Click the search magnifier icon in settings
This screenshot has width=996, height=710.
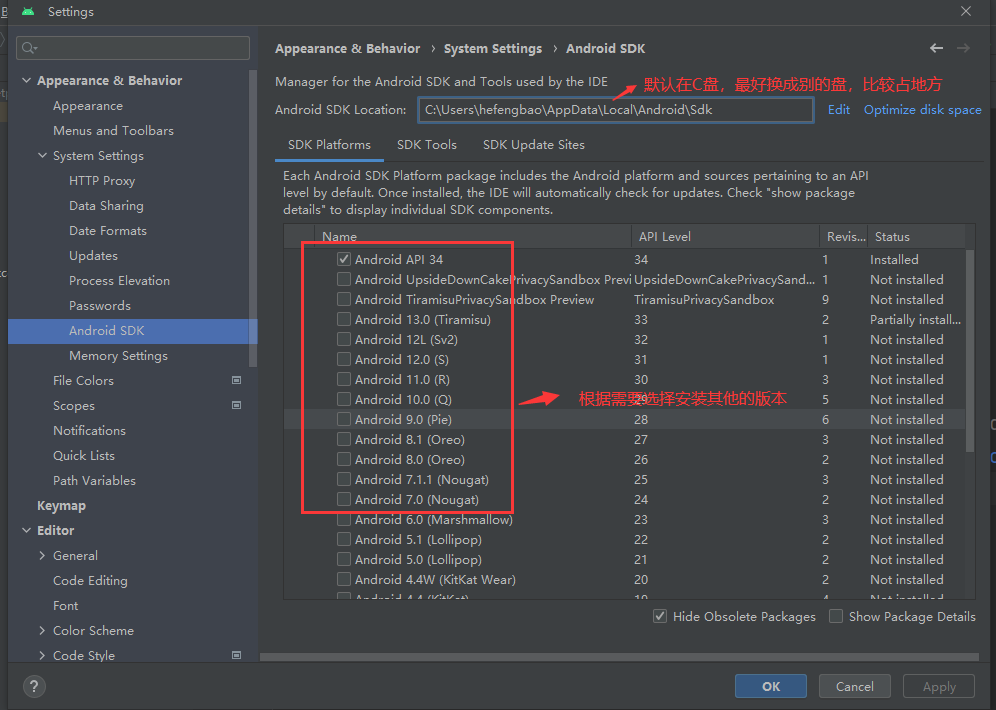click(29, 48)
